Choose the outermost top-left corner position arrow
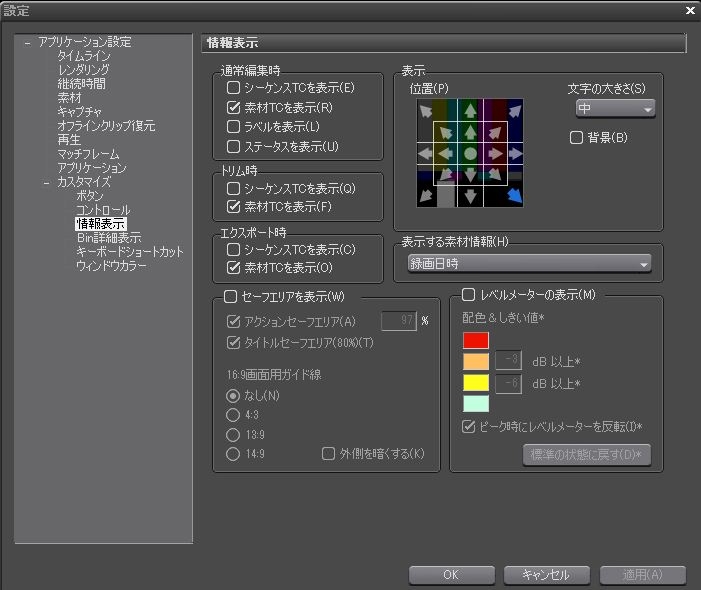The width and height of the screenshot is (701, 590). [427, 110]
